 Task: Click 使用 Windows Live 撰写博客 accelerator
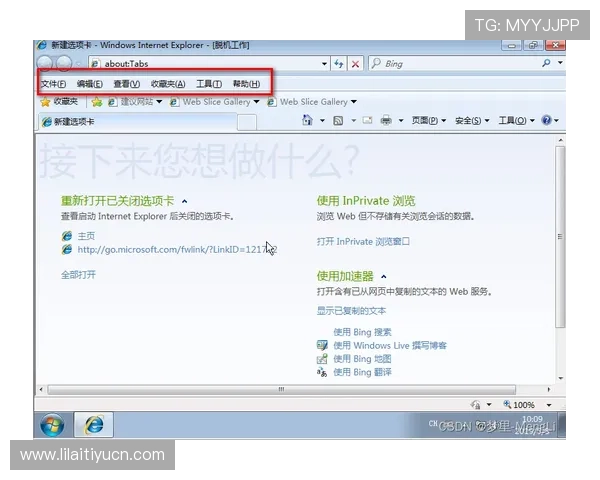(x=390, y=345)
